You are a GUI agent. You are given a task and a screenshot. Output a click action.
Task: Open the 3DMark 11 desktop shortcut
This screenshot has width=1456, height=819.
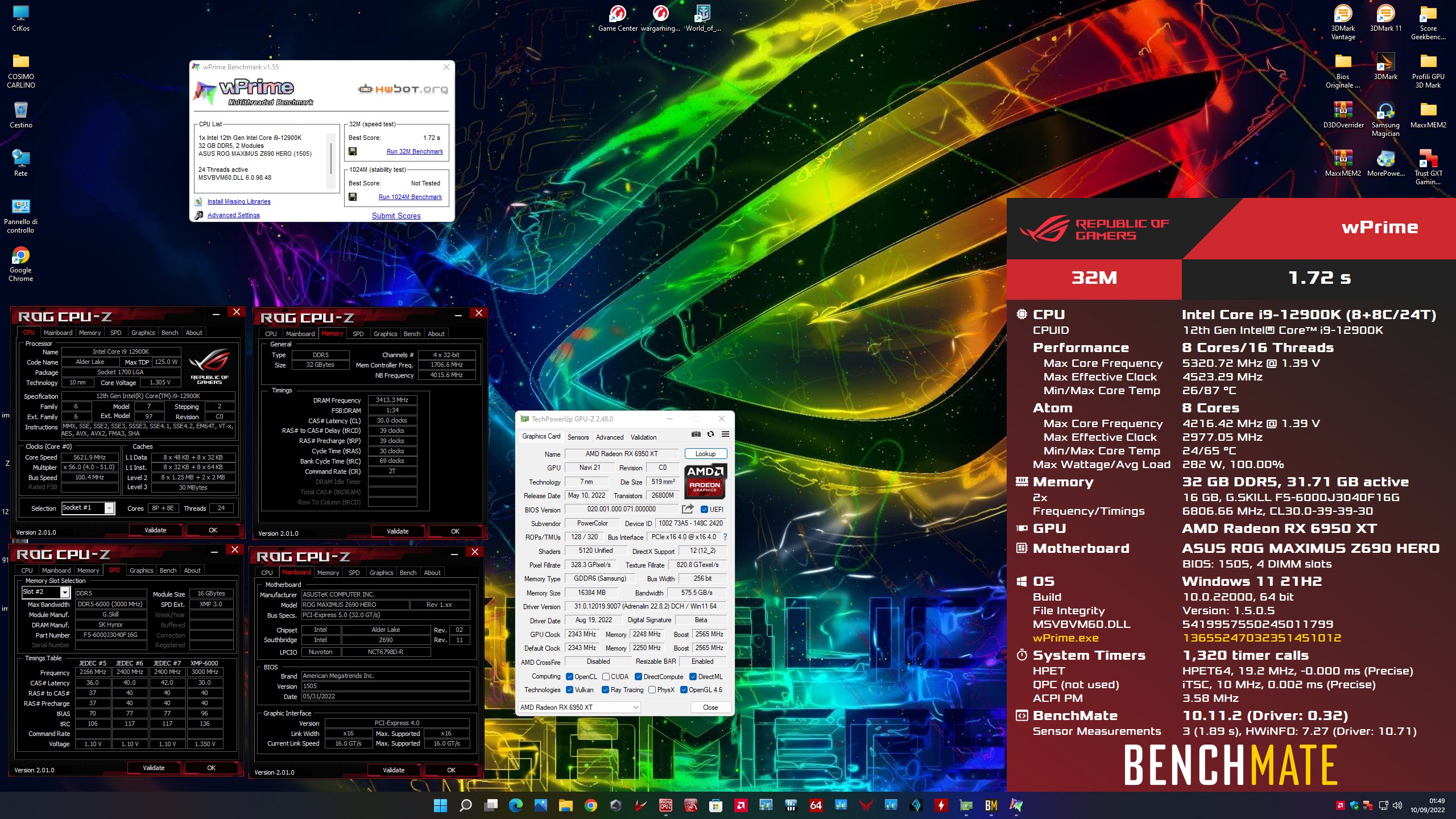1385,19
